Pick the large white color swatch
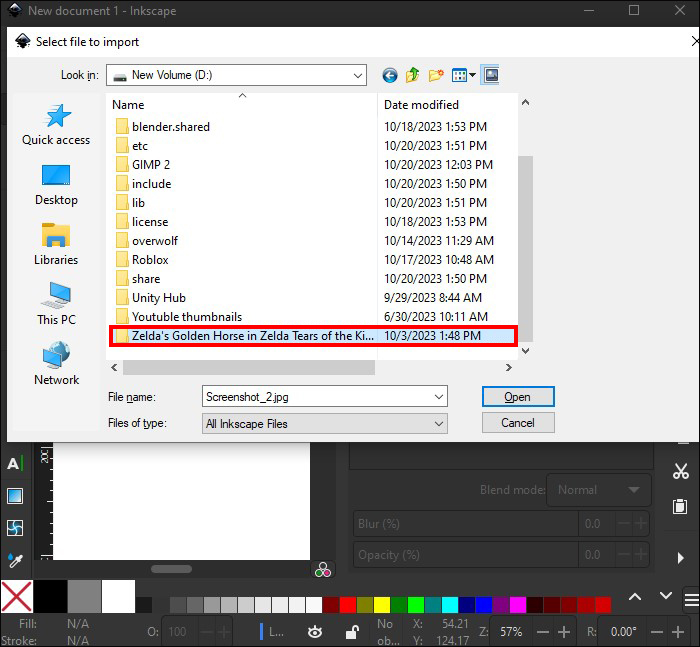The image size is (700, 647). pos(118,597)
